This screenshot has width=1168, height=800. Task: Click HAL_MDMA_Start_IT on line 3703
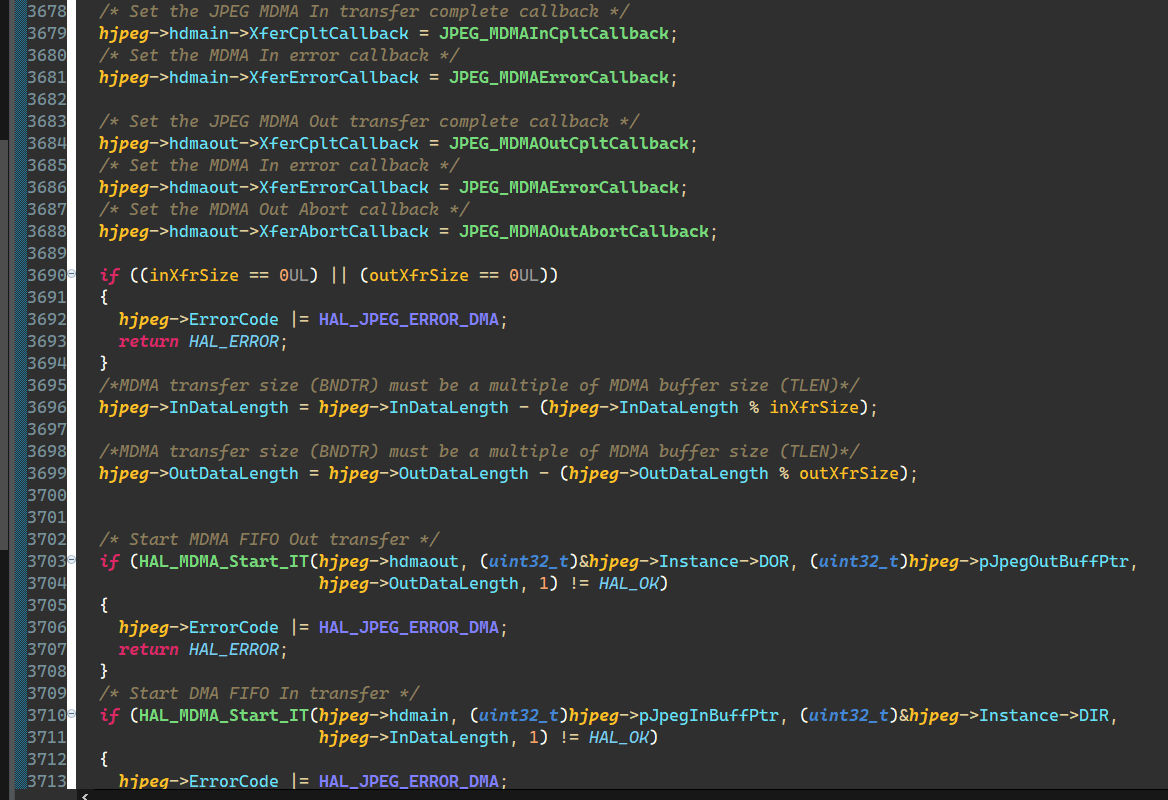(x=223, y=562)
